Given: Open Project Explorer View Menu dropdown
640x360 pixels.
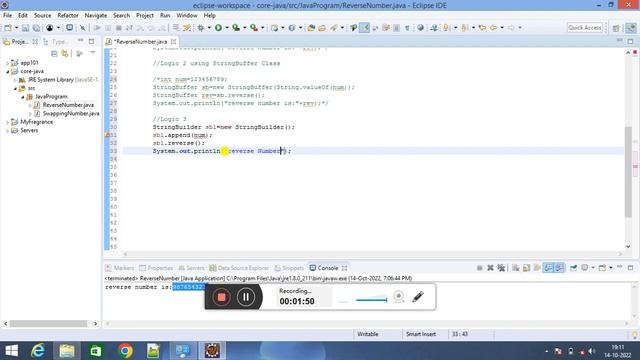Looking at the screenshot, I should click(93, 53).
